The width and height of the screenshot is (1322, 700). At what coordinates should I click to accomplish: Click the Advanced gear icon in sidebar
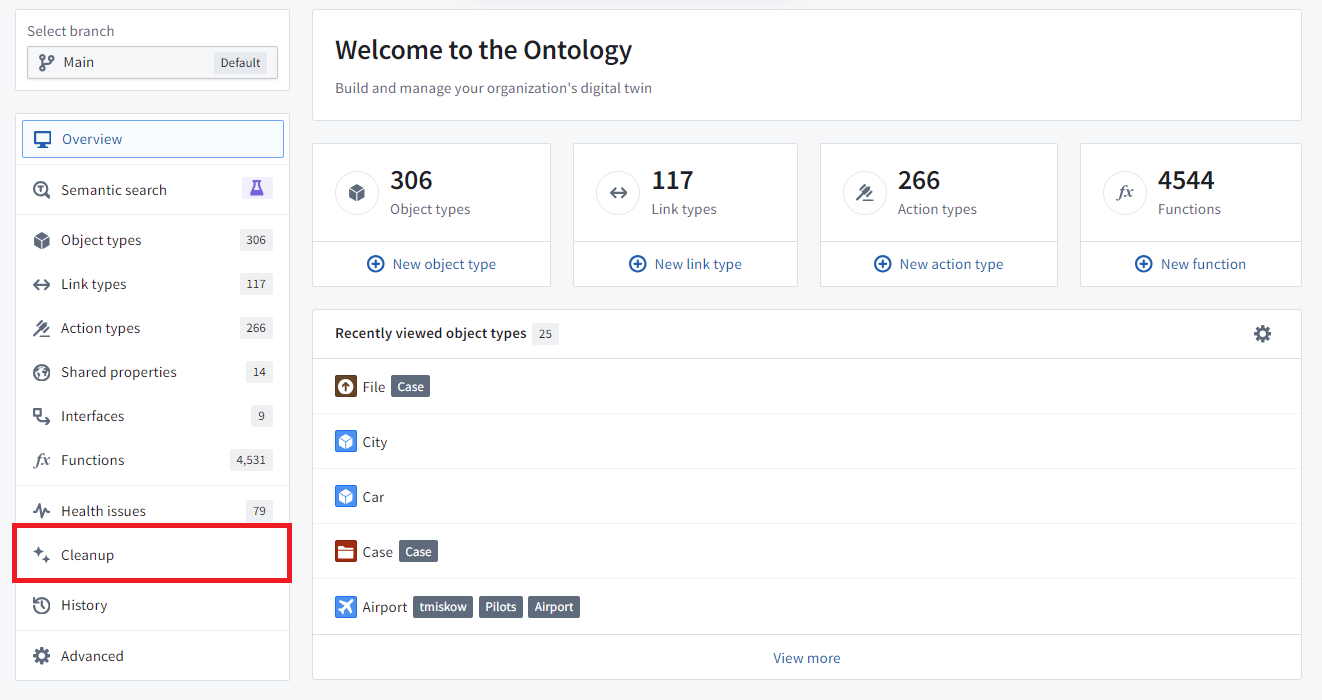pos(41,656)
